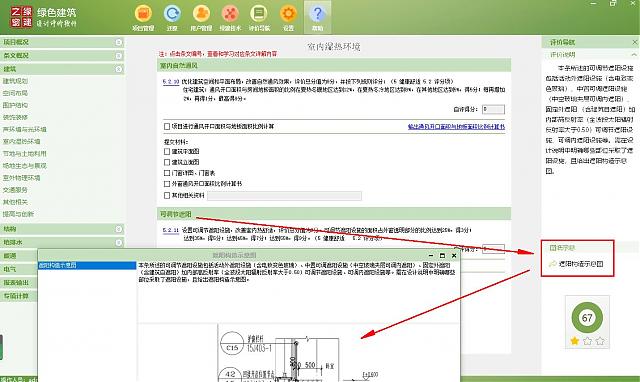Open the 报表输出 section

pyautogui.click(x=19, y=283)
